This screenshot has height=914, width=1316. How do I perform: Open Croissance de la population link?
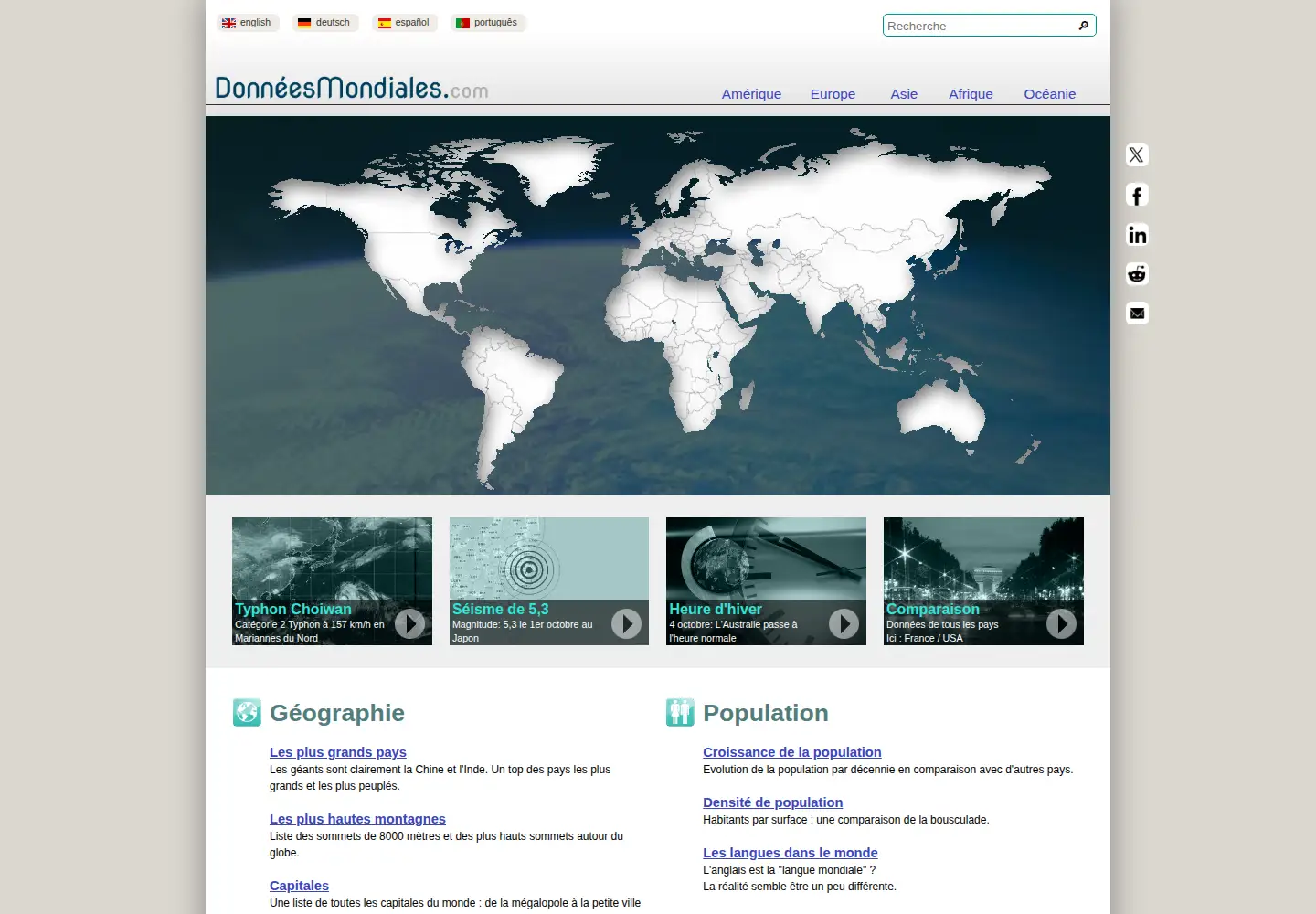pos(792,752)
